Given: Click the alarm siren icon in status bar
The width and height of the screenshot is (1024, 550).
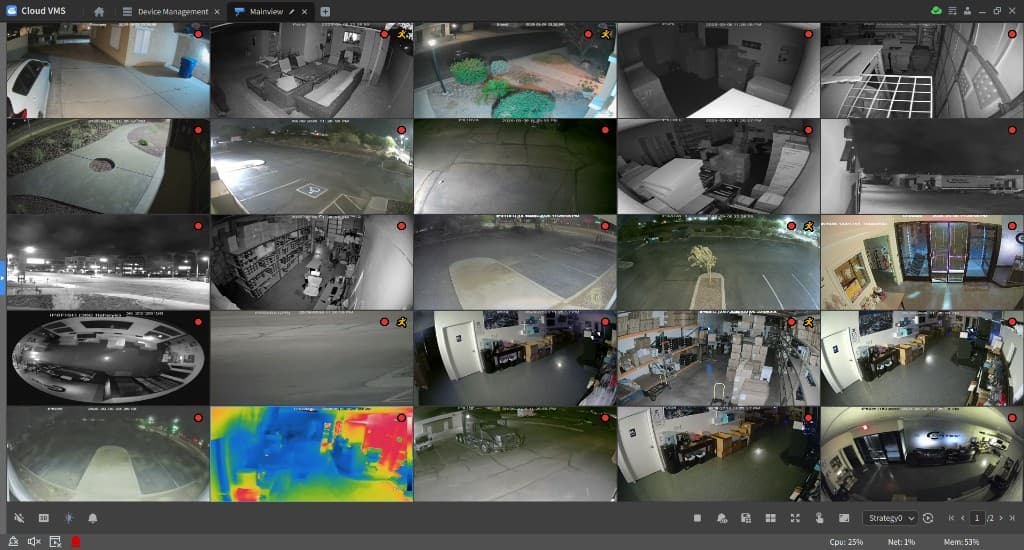Looking at the screenshot, I should (13, 542).
